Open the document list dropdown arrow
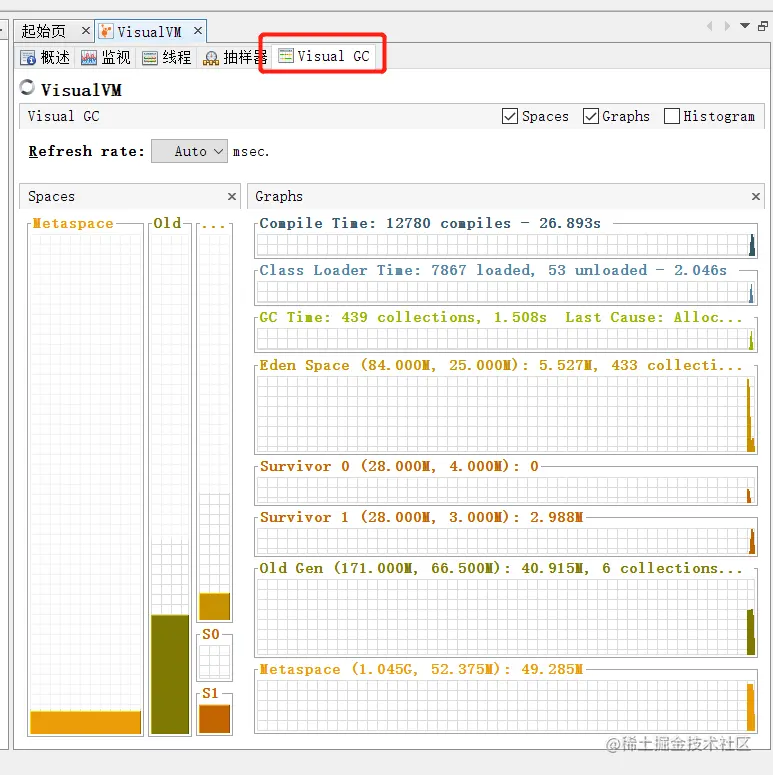Screen dimensions: 773x775 click(x=745, y=26)
